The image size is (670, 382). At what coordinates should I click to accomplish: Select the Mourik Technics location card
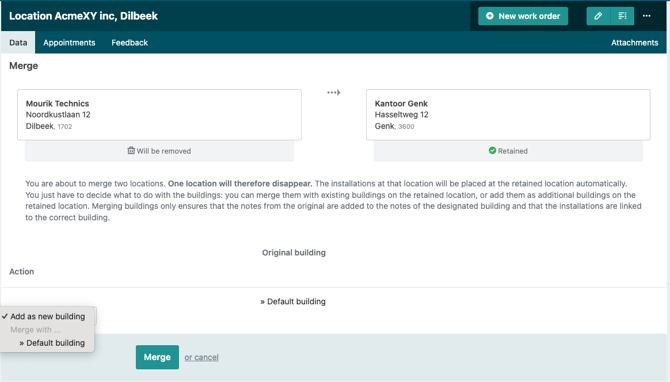click(159, 115)
